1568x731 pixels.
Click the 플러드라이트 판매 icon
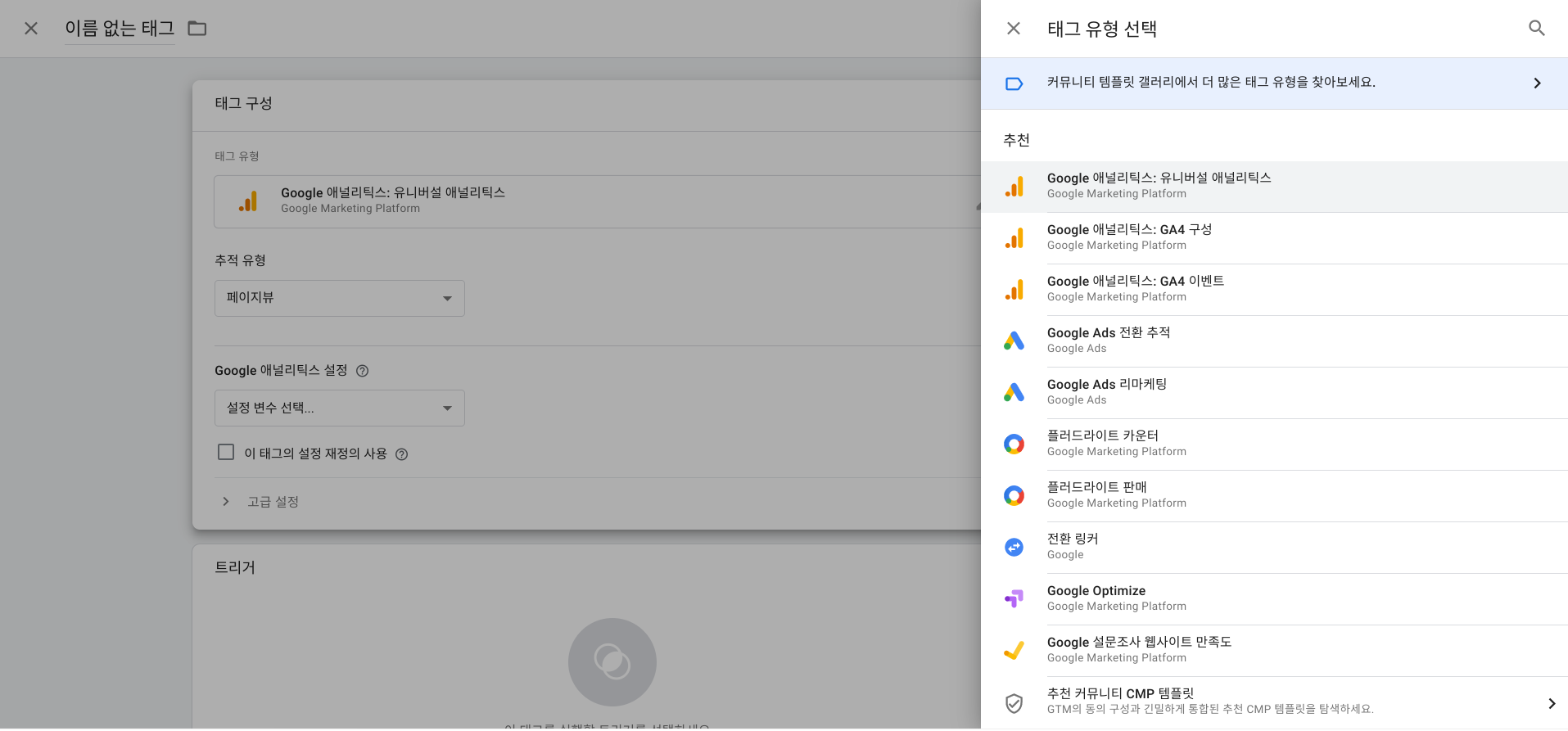[1014, 495]
